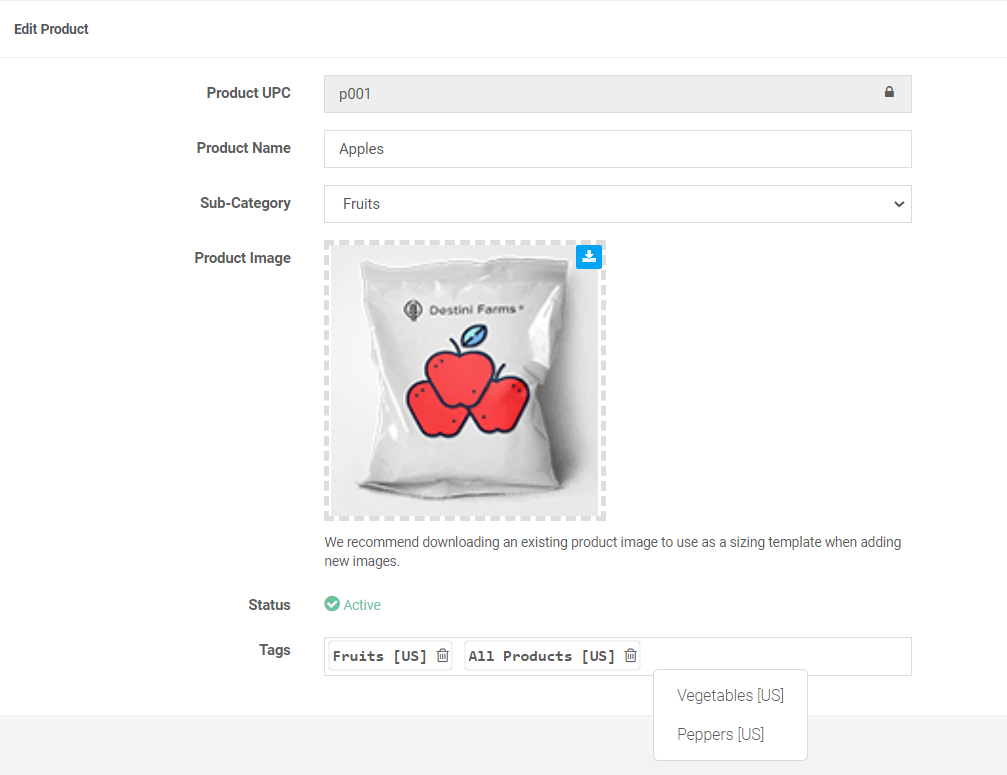This screenshot has width=1007, height=775.
Task: Click into the Product Name field
Action: coord(617,149)
